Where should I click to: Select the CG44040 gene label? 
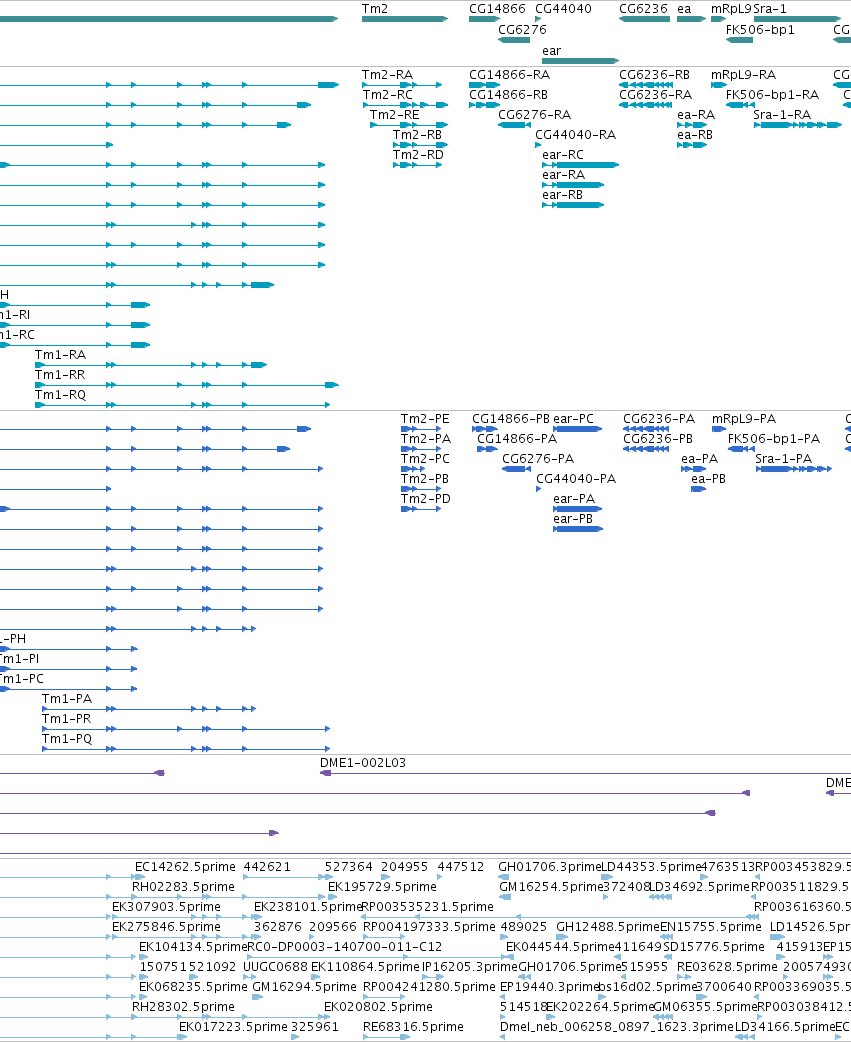pos(563,9)
